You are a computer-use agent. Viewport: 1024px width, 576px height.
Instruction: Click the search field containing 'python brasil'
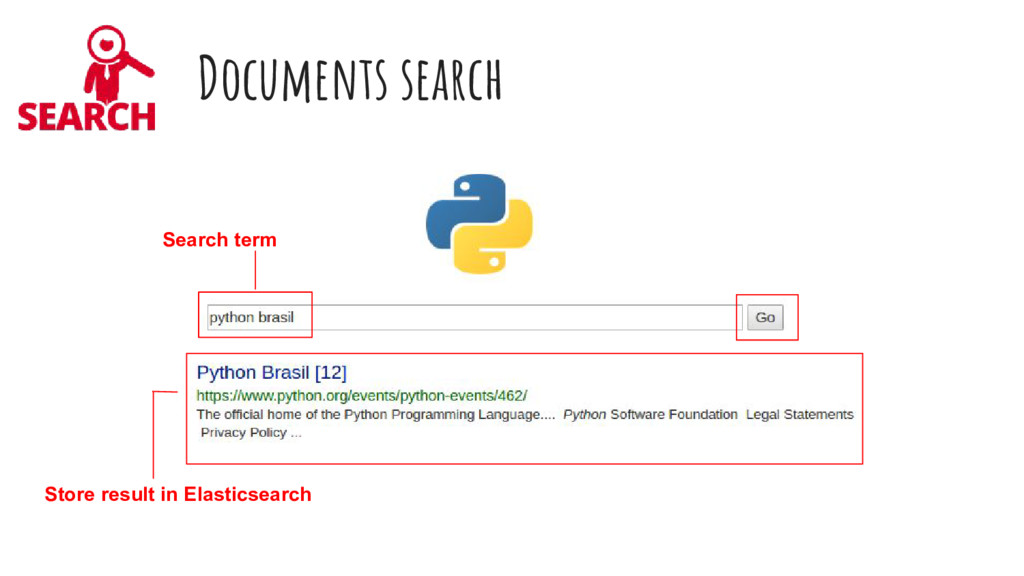point(475,317)
